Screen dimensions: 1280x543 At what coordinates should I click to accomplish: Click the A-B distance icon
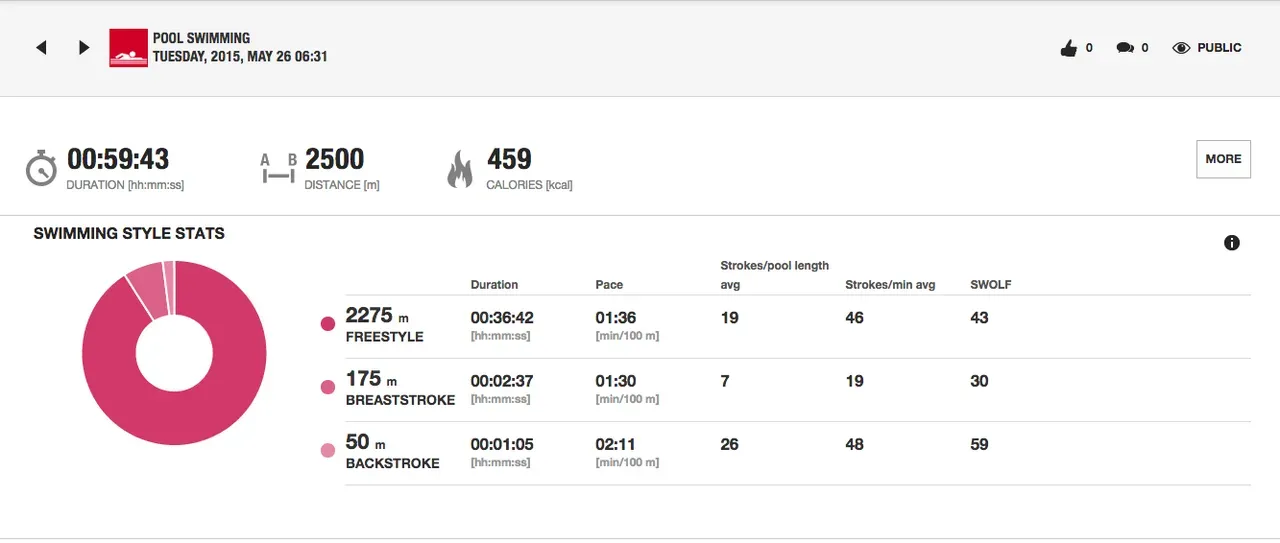[278, 168]
